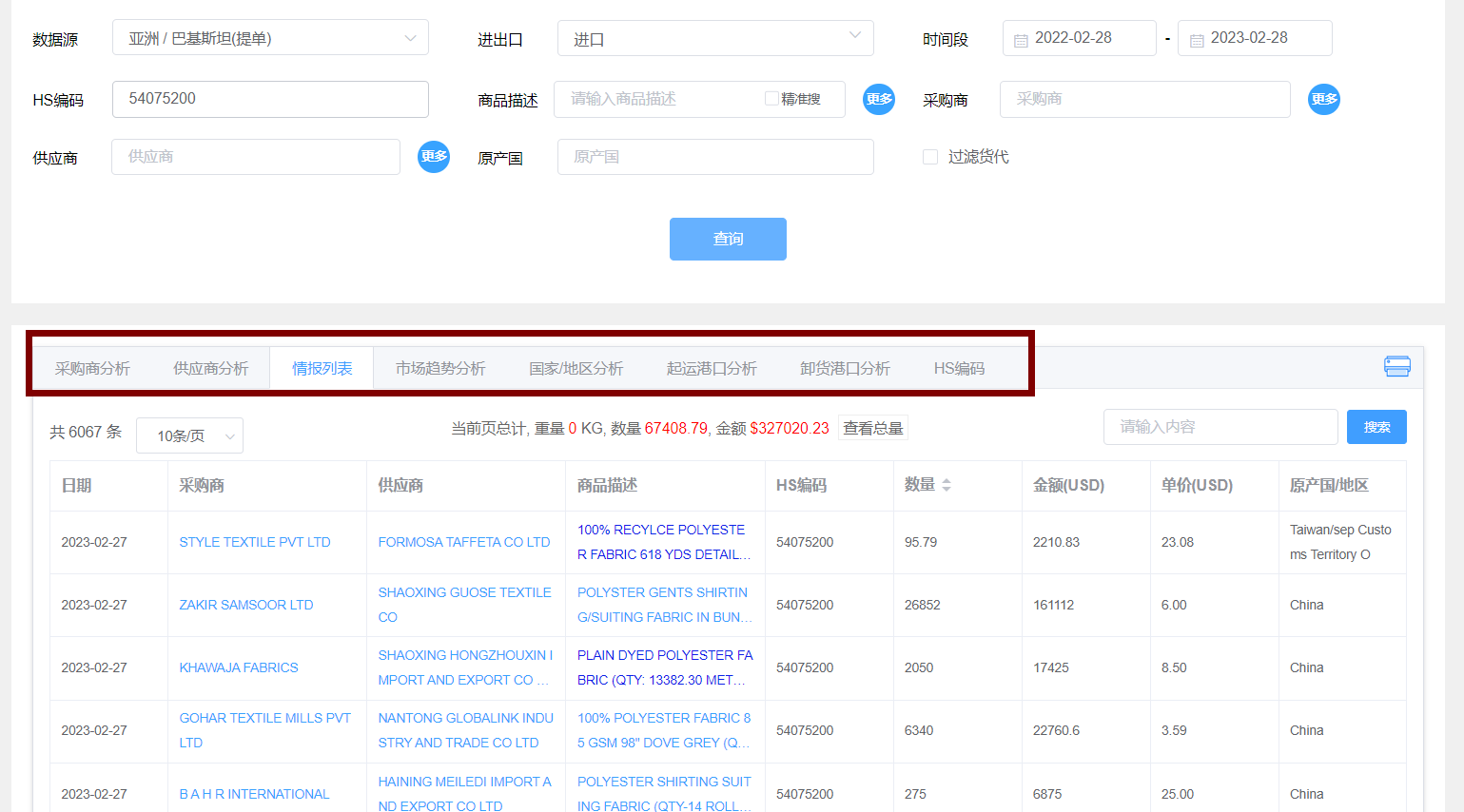Viewport: 1464px width, 812px height.
Task: Open the 国家/地区分析 tab
Action: 576,369
